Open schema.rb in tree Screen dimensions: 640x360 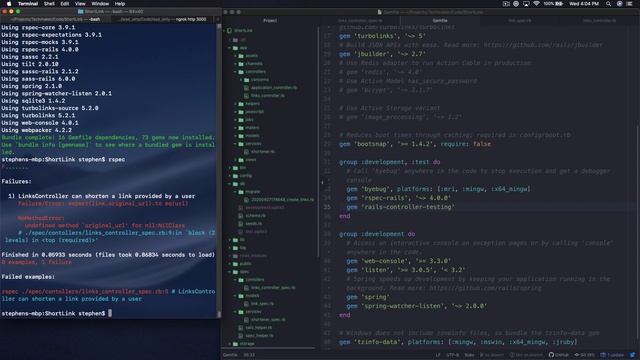tap(256, 216)
